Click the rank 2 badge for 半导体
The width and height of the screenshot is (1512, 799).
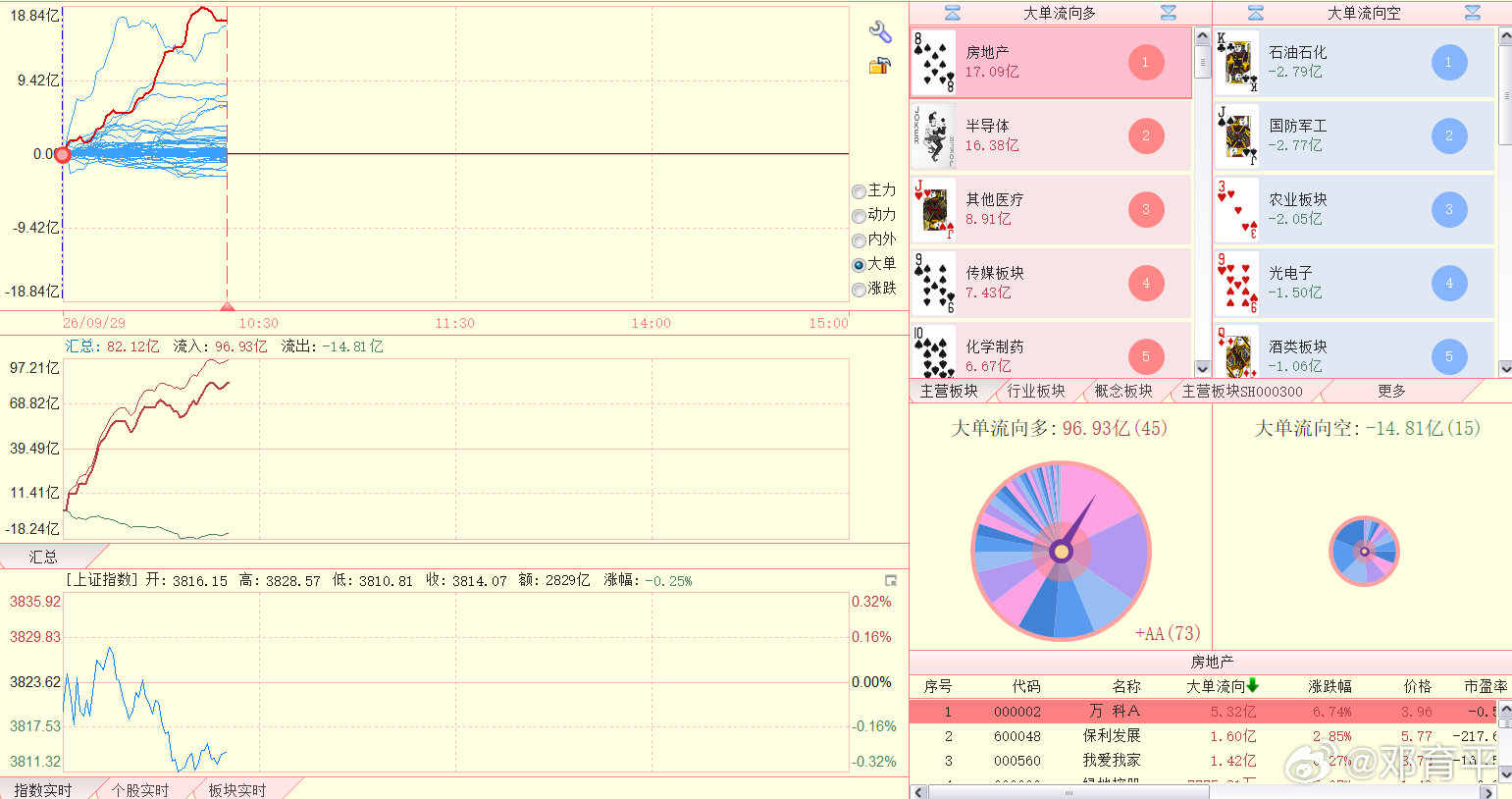click(1145, 135)
